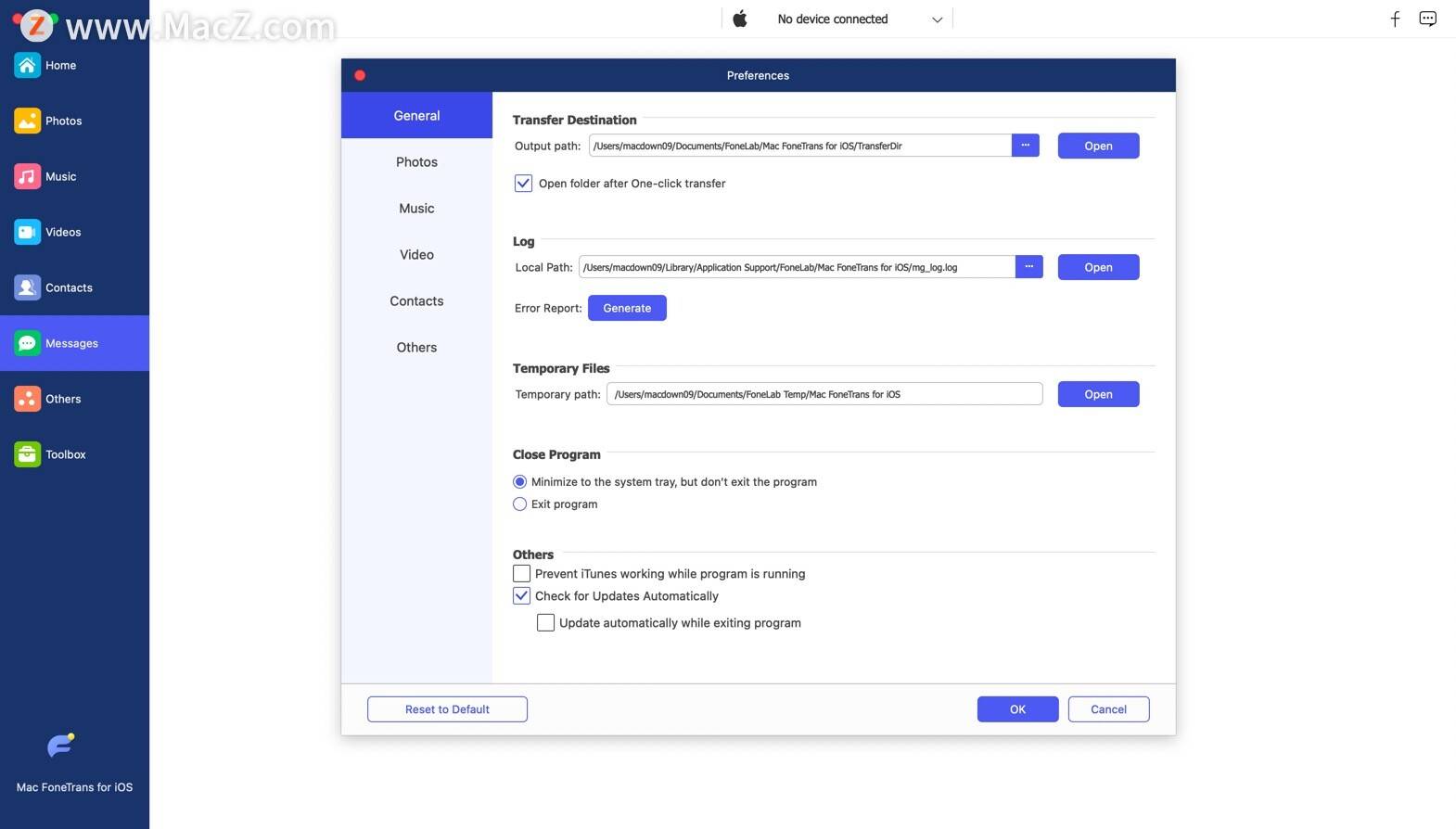
Task: Open the log local path folder
Action: point(1098,267)
